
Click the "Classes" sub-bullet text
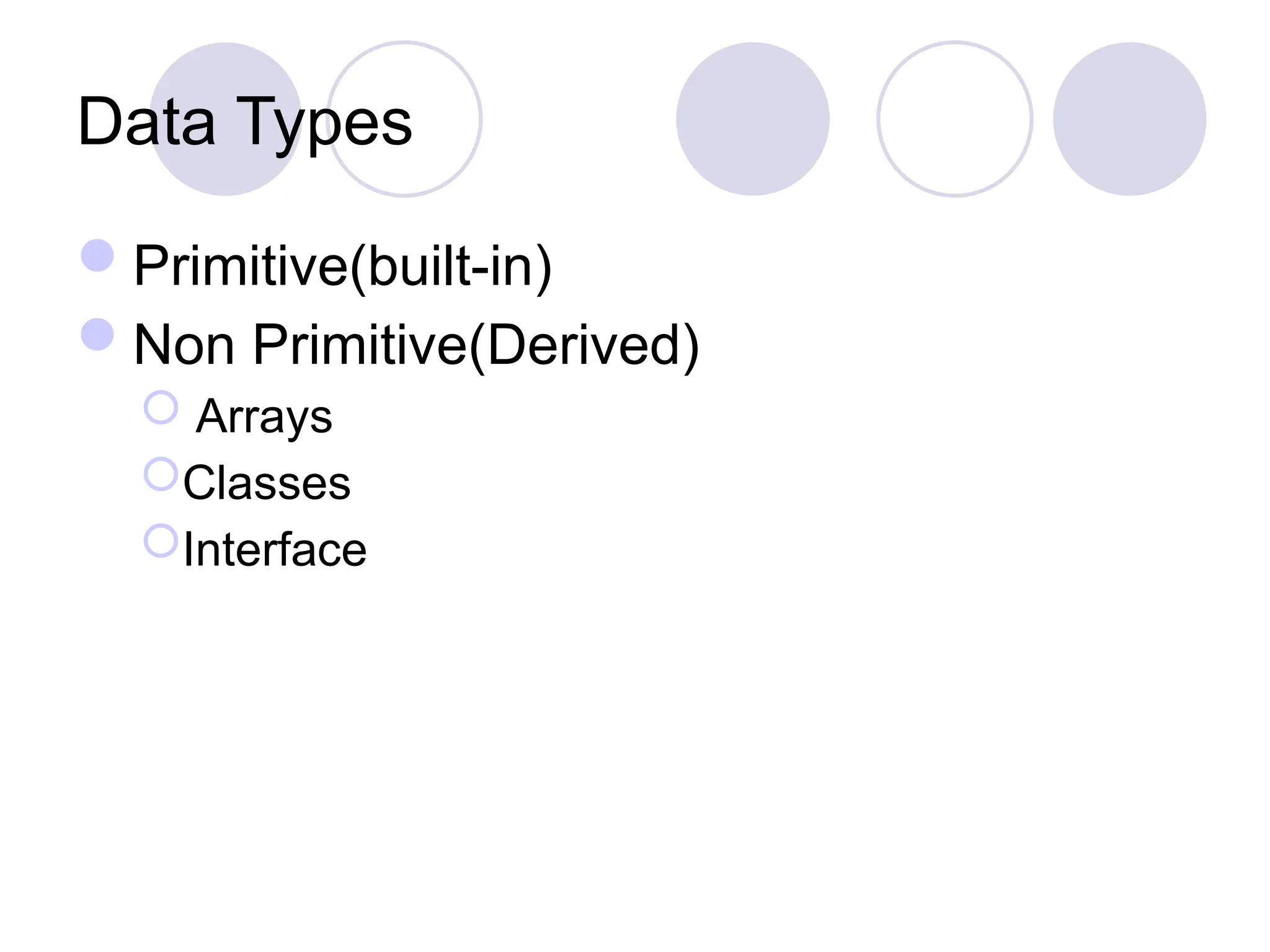click(267, 483)
